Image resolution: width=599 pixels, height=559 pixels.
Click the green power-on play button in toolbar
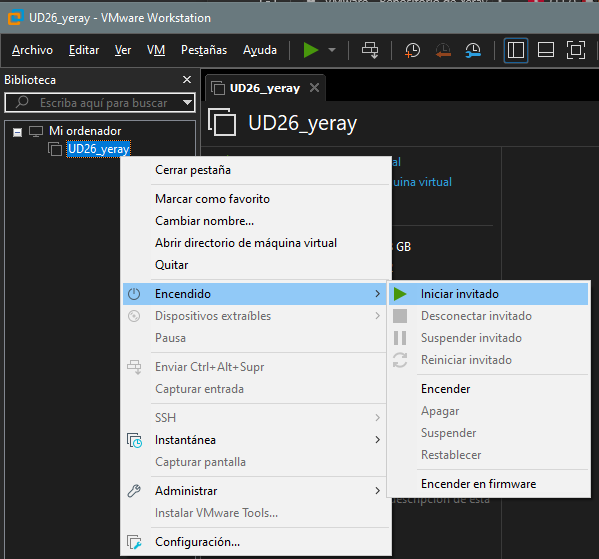[x=311, y=50]
